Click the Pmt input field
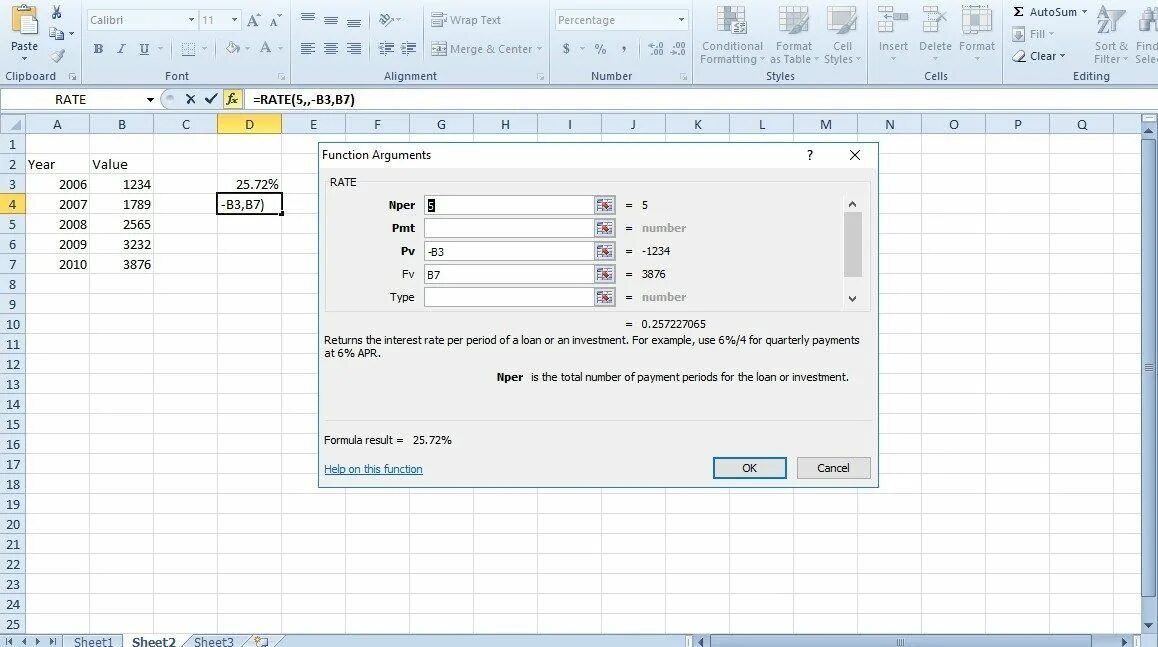Viewport: 1158px width, 647px height. 510,228
